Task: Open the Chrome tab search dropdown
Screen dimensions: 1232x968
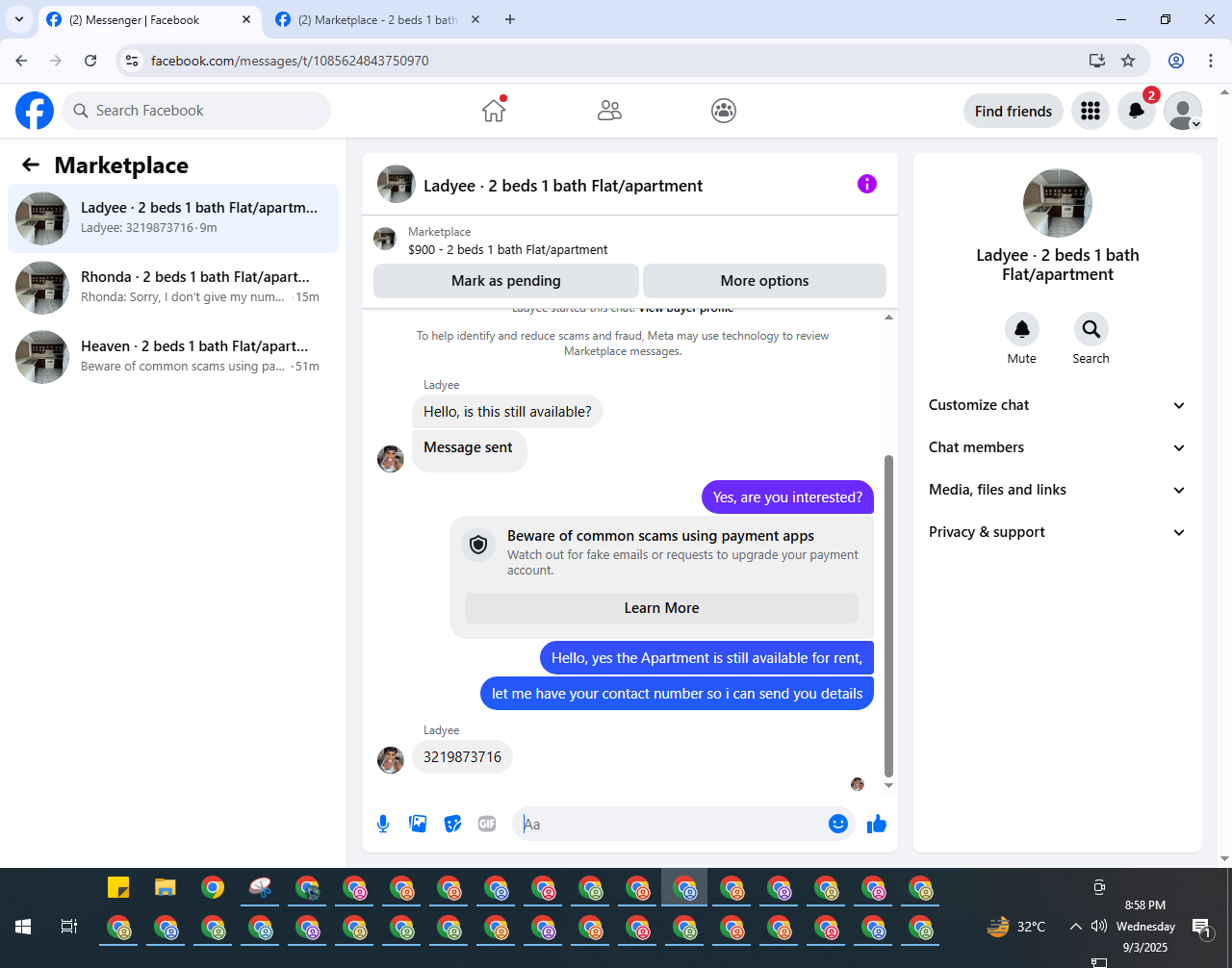Action: (18, 19)
